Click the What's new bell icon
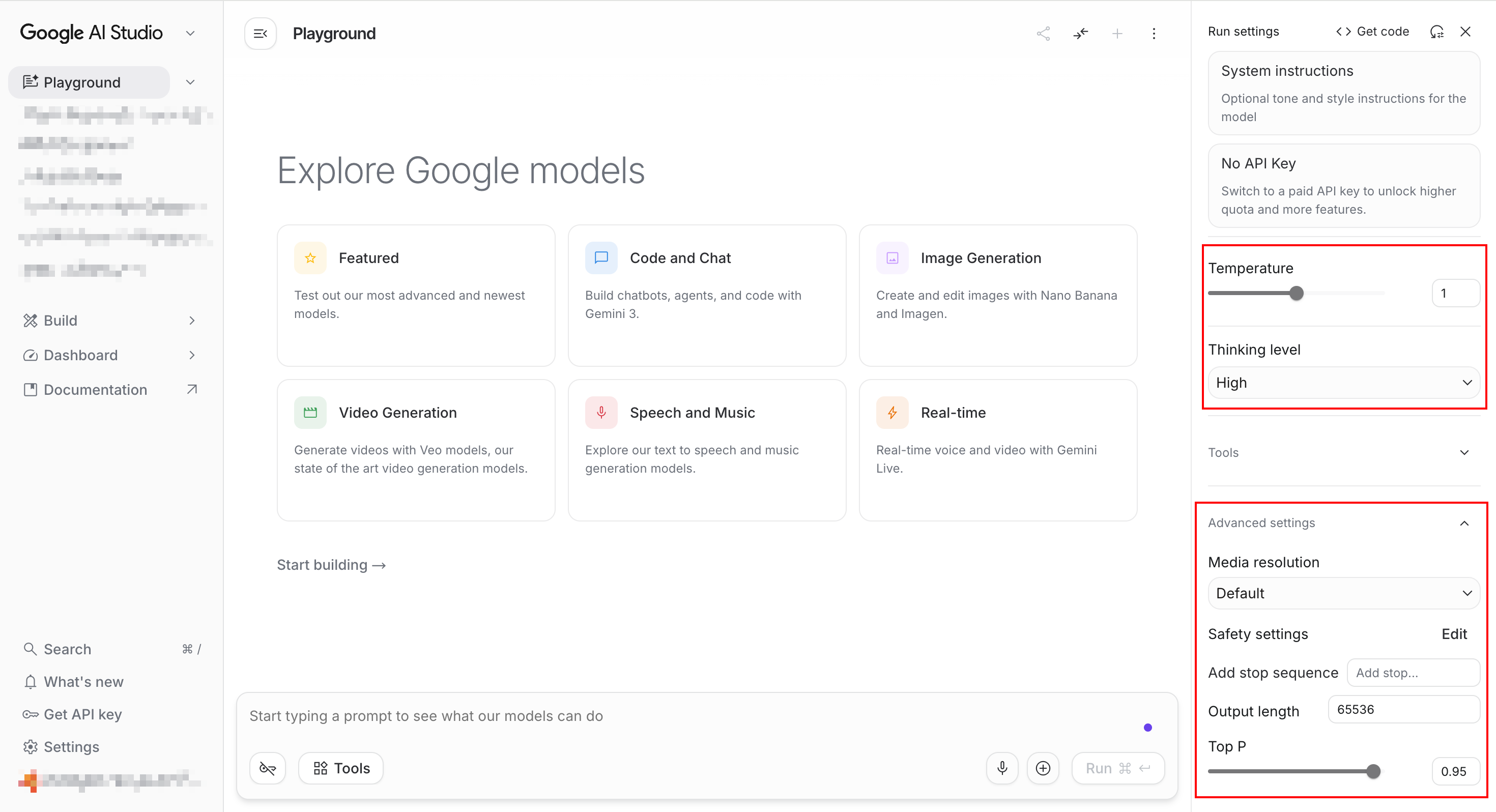 (x=30, y=681)
